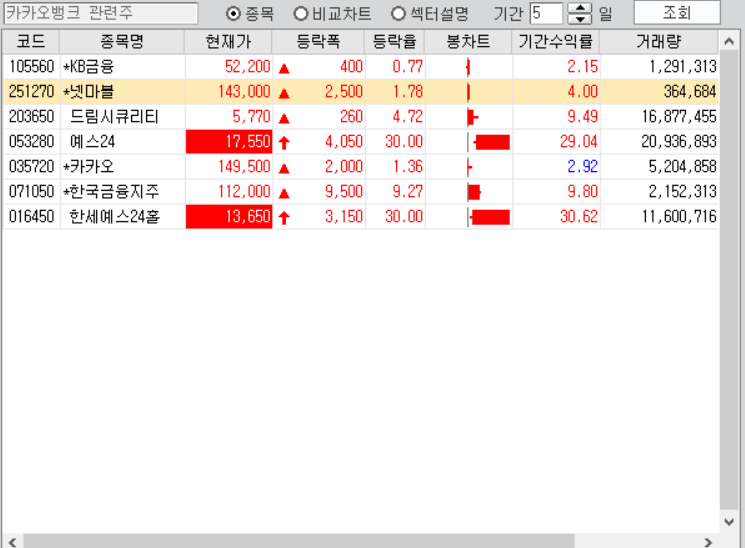Click the candlestick chart for 예스24
The height and width of the screenshot is (548, 745).
(488, 142)
